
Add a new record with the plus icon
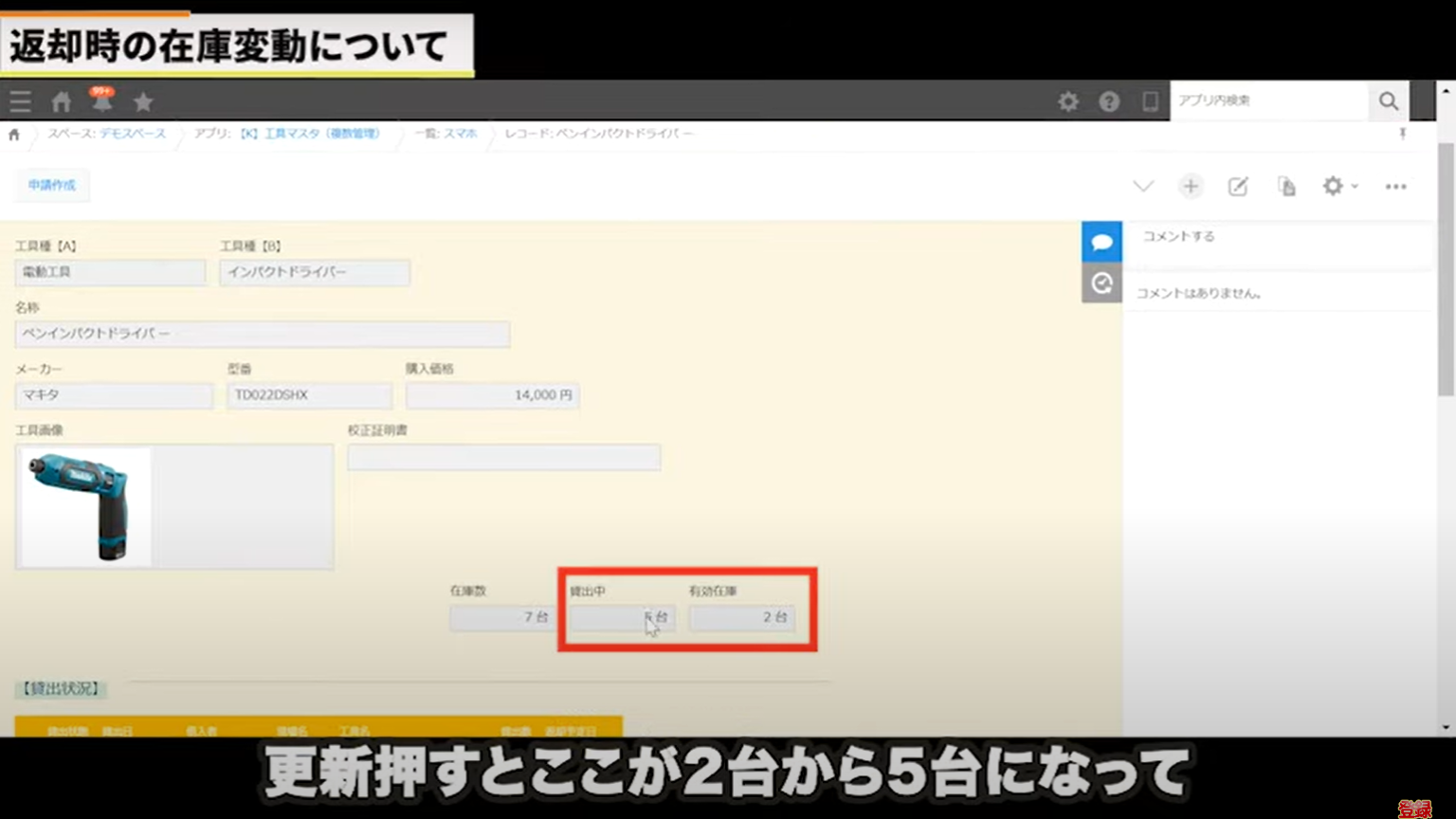pyautogui.click(x=1191, y=186)
